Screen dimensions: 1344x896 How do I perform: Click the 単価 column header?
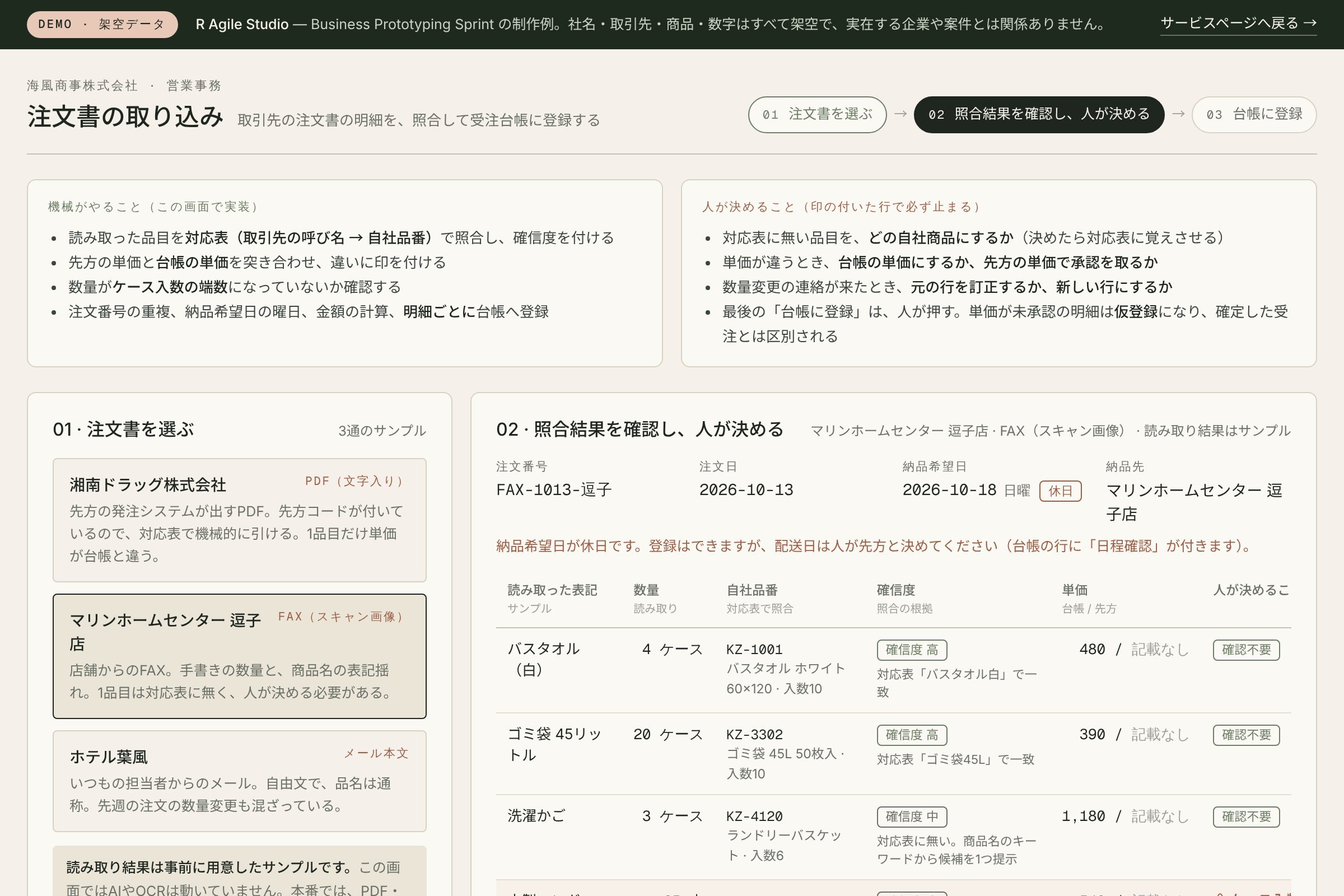click(x=1074, y=590)
